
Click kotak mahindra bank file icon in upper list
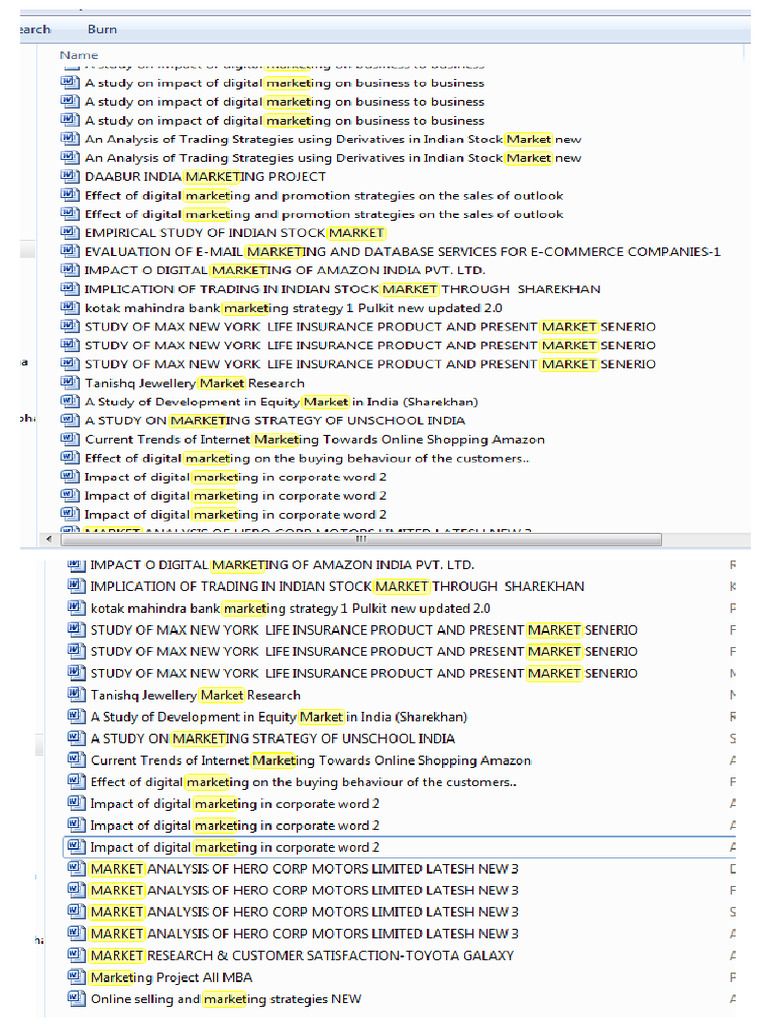click(x=70, y=307)
